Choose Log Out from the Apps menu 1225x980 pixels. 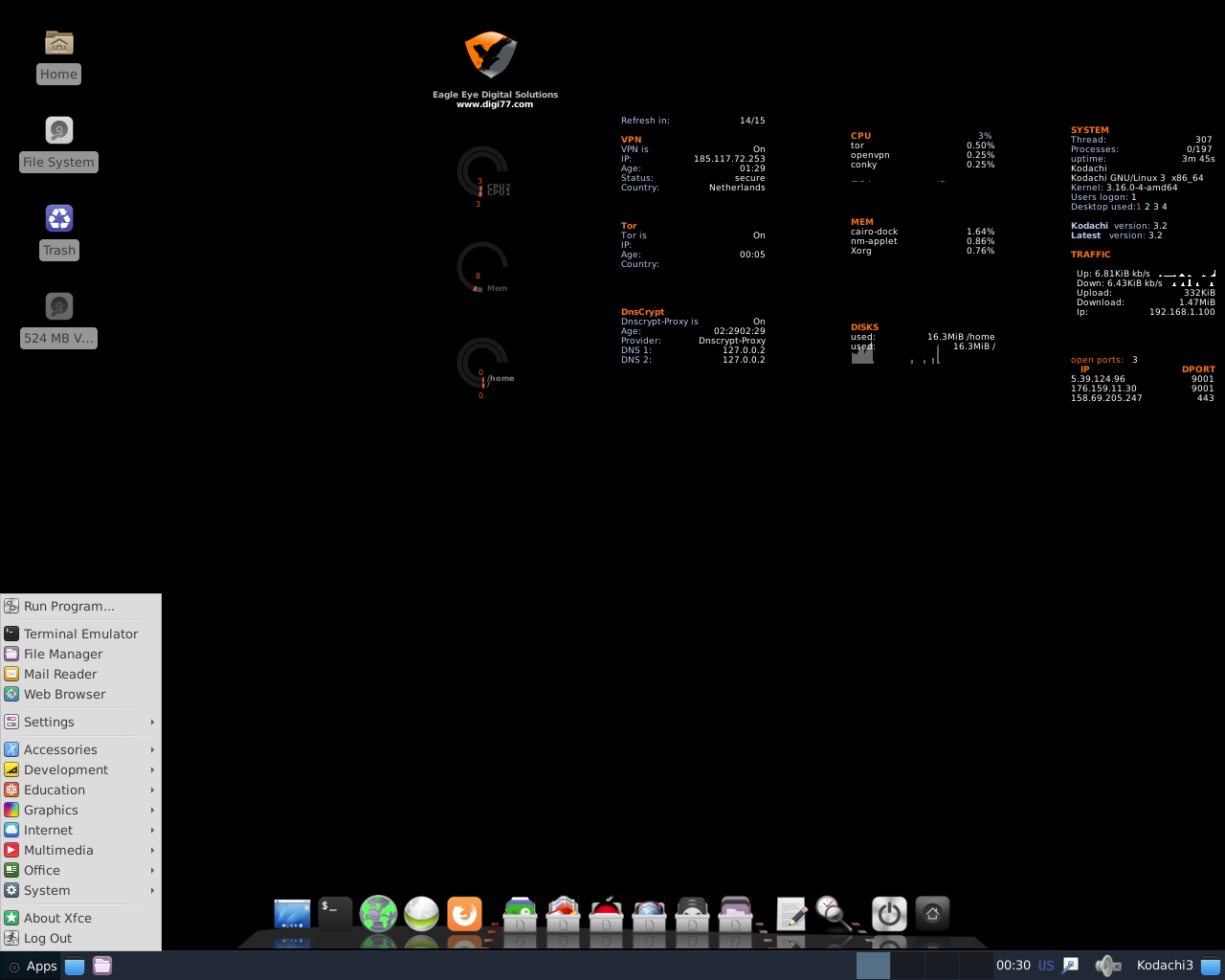[80, 938]
